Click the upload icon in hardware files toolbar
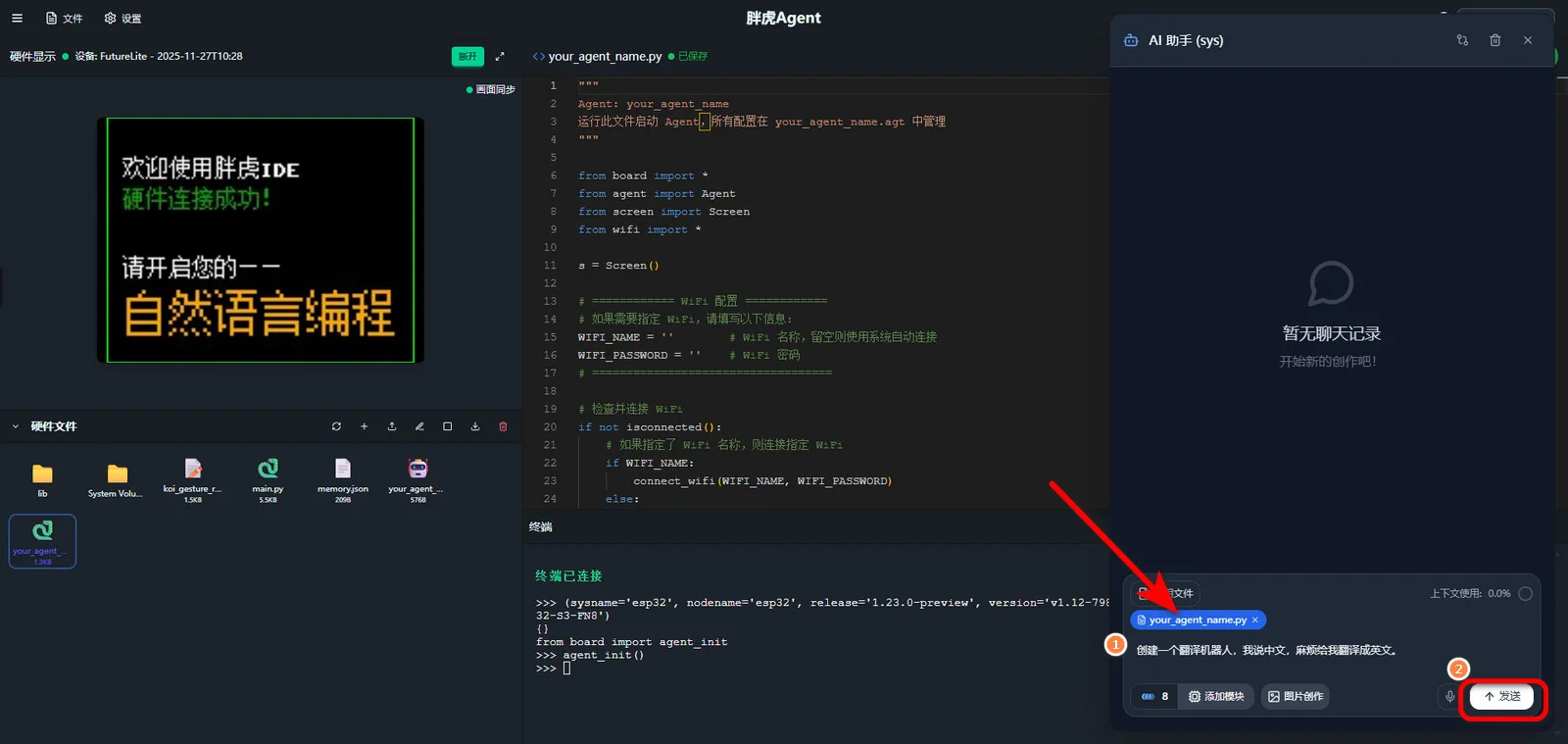The image size is (1568, 744). pos(392,426)
